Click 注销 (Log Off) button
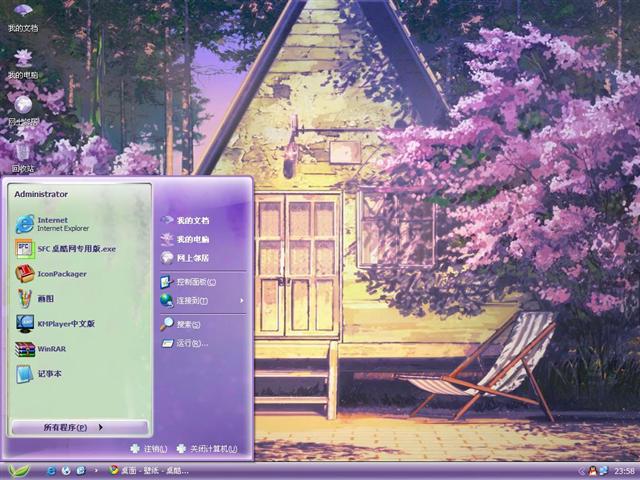Viewport: 640px width, 480px height. 149,449
